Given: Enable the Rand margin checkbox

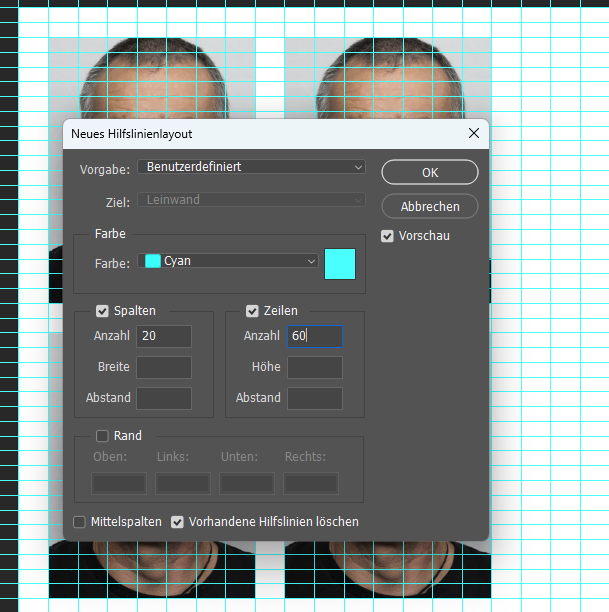Looking at the screenshot, I should pos(102,436).
